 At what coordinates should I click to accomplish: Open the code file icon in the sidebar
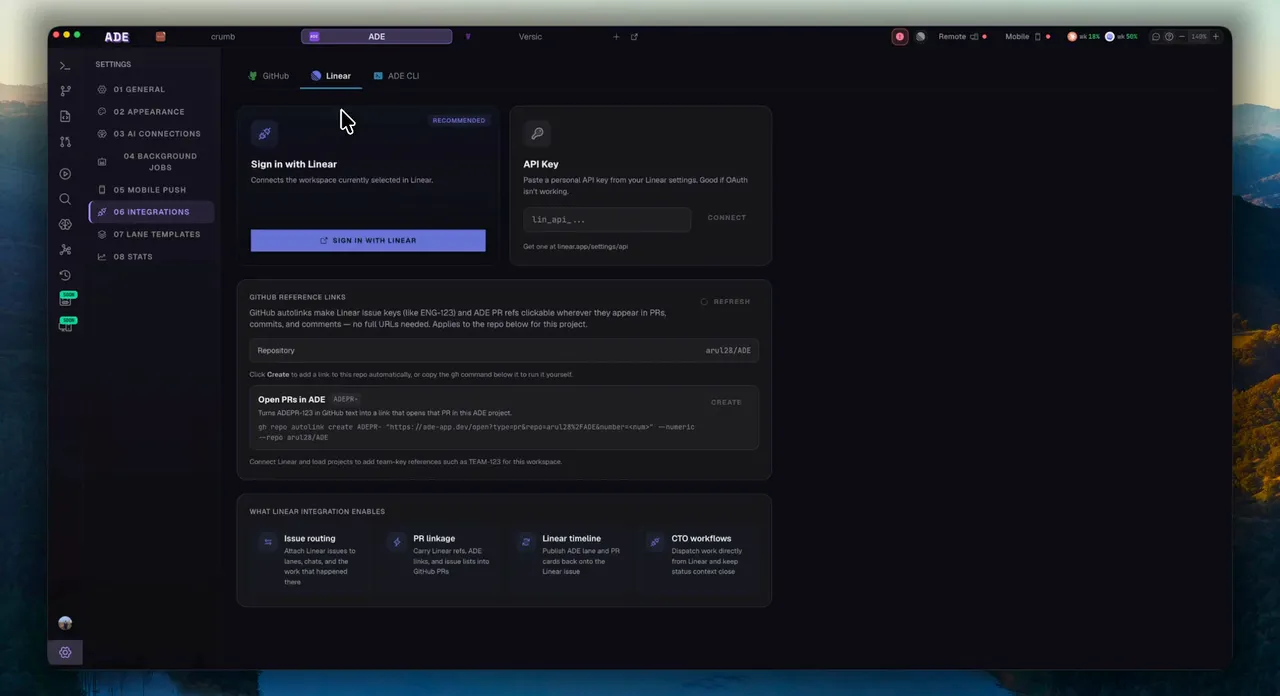65,116
